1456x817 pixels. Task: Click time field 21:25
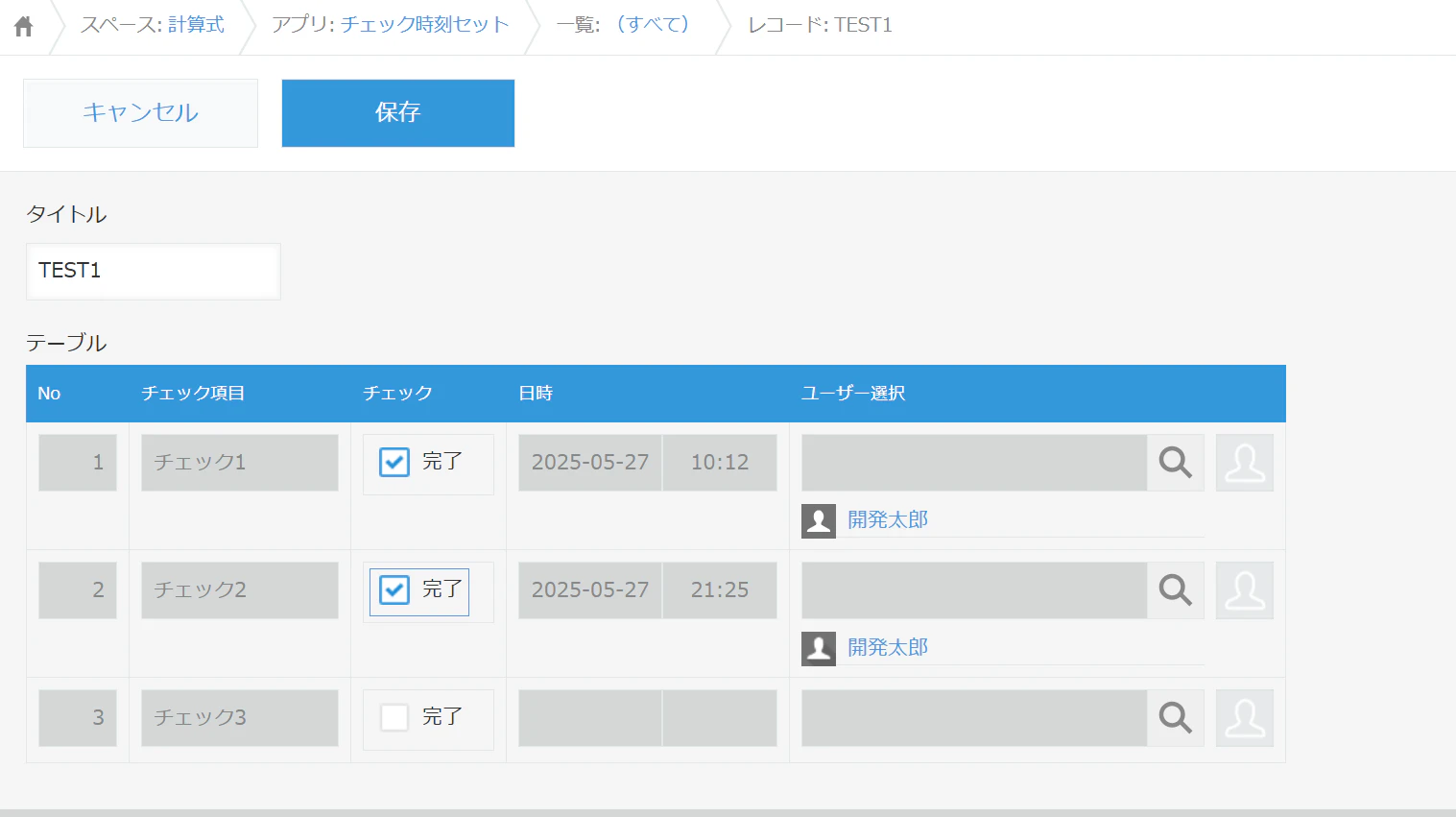click(720, 590)
